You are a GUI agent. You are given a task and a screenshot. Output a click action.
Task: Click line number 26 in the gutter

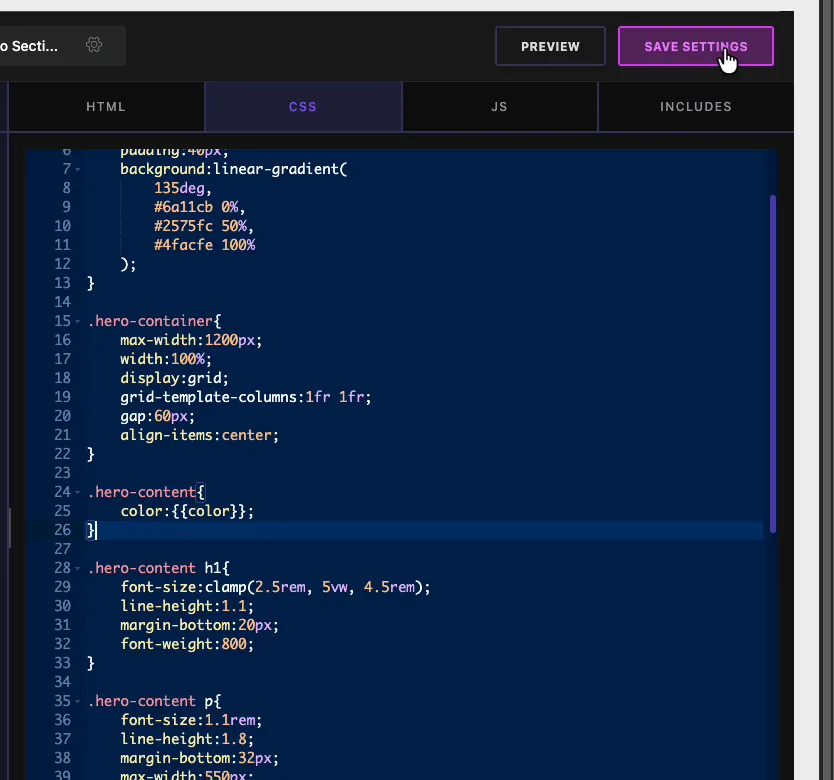coord(63,530)
